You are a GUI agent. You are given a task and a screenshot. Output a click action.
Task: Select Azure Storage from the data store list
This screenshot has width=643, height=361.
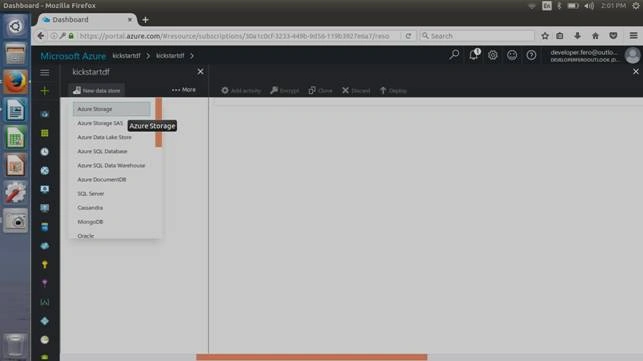[x=112, y=109]
